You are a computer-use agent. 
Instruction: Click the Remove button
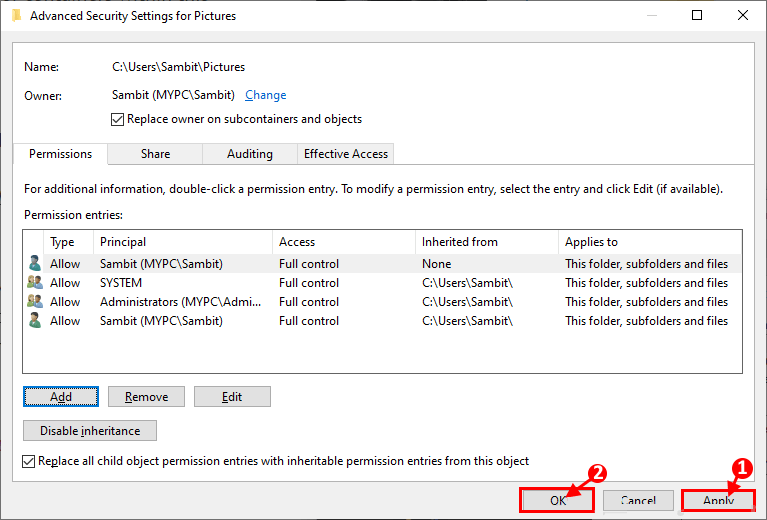[x=146, y=397]
